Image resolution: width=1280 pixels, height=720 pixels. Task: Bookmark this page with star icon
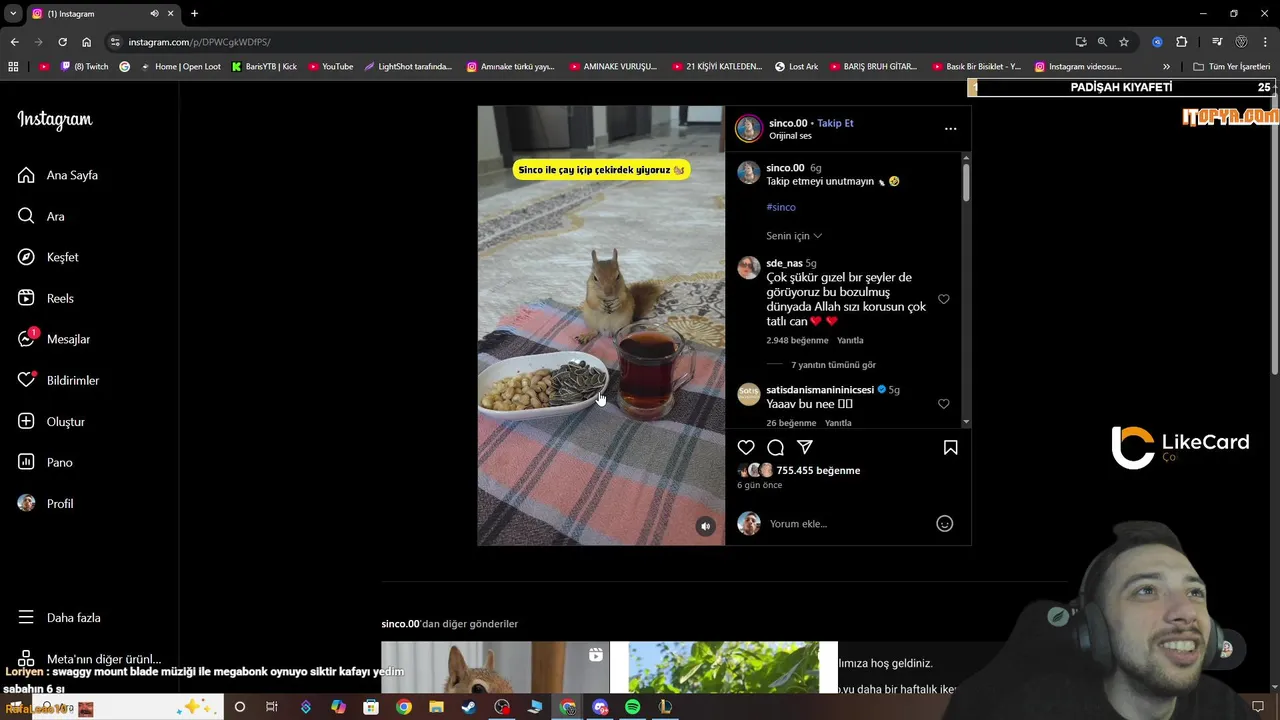1124,42
